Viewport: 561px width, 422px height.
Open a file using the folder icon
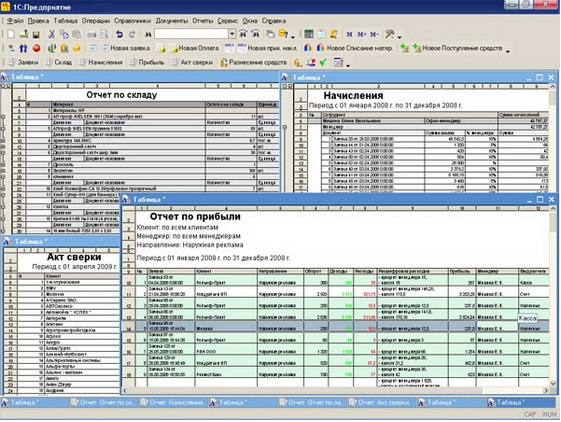24,34
